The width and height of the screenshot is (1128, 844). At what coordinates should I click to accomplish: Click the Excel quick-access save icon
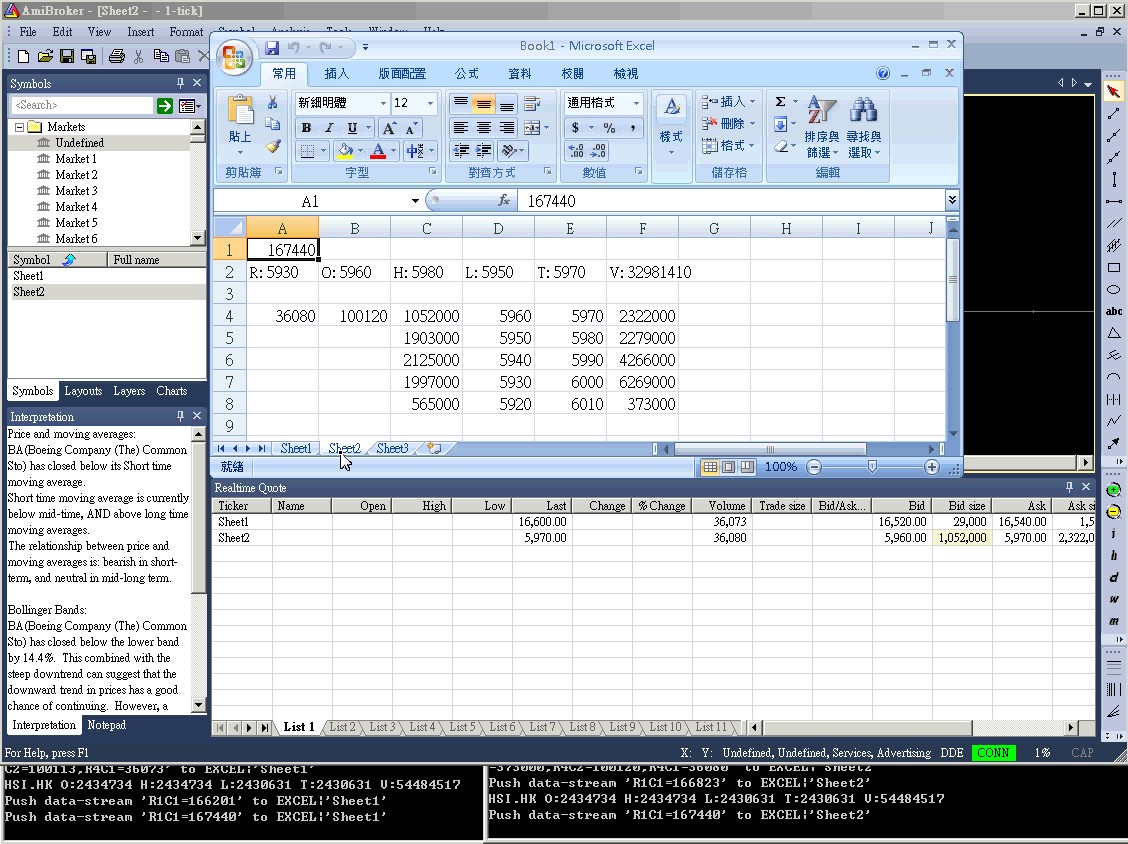(x=272, y=47)
